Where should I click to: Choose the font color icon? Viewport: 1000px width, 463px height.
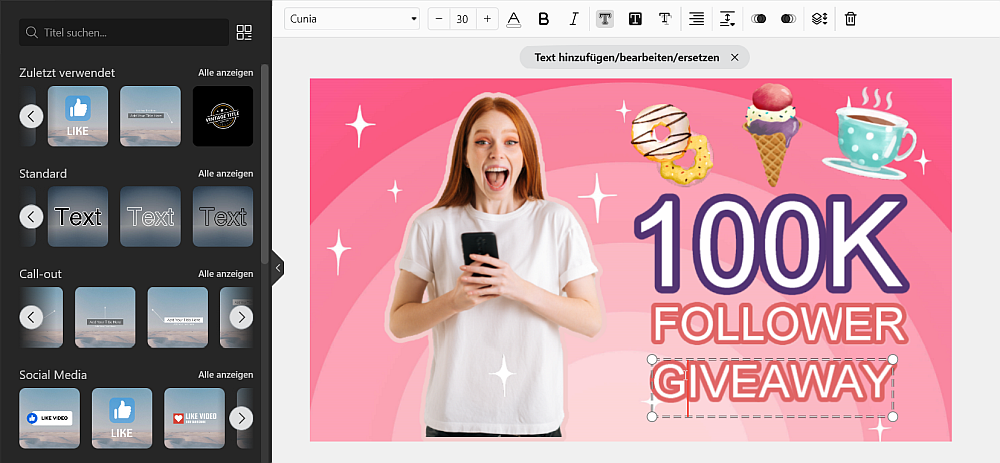coord(513,19)
